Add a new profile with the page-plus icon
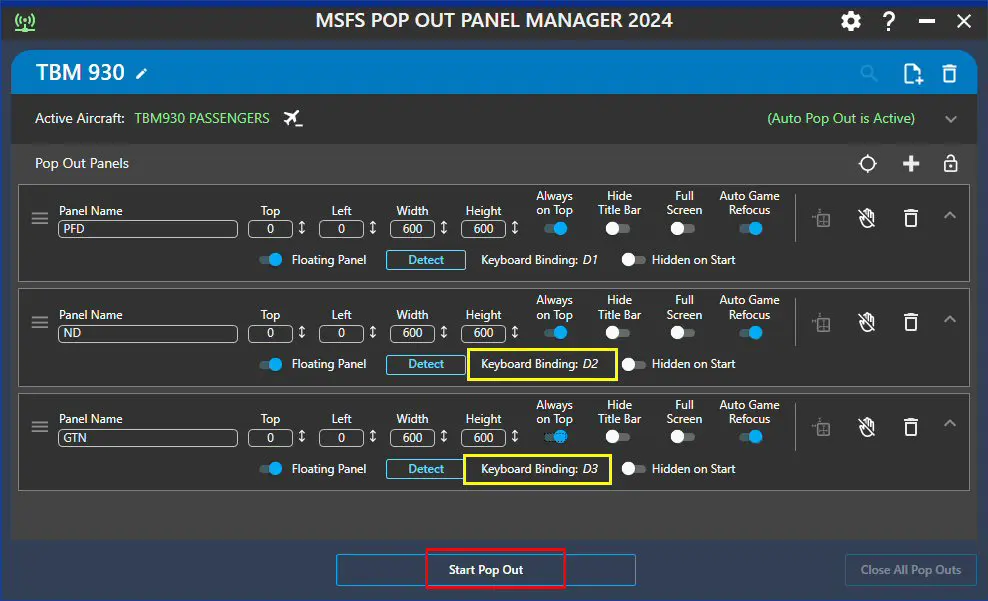 (912, 74)
